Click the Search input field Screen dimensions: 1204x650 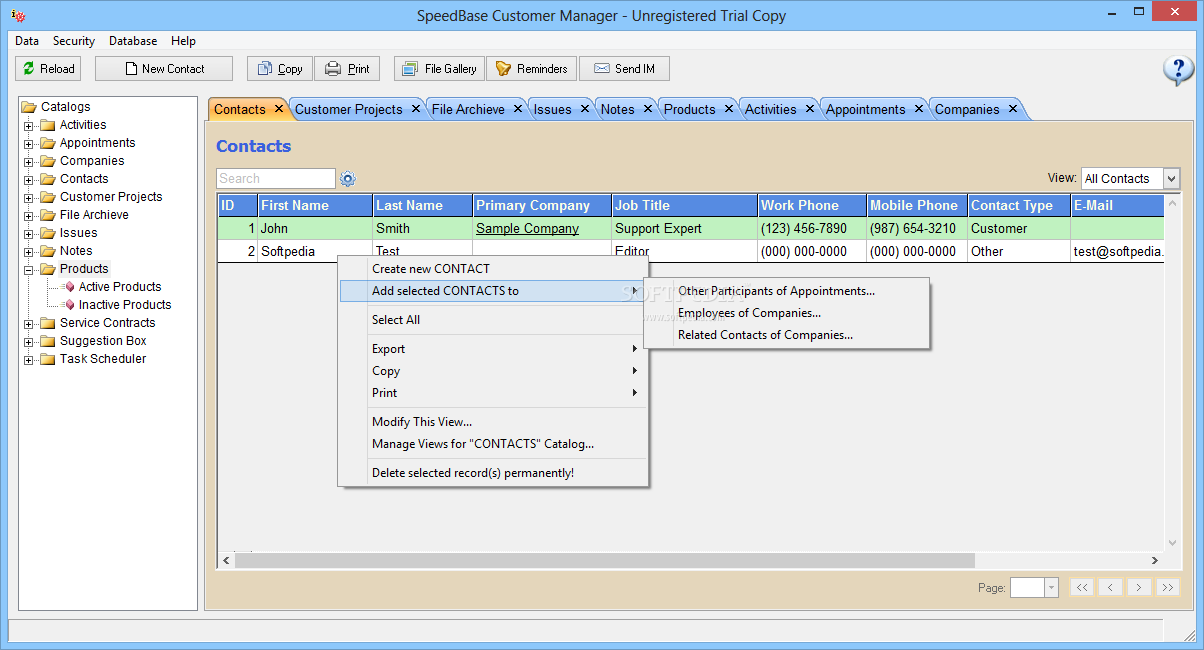(276, 178)
